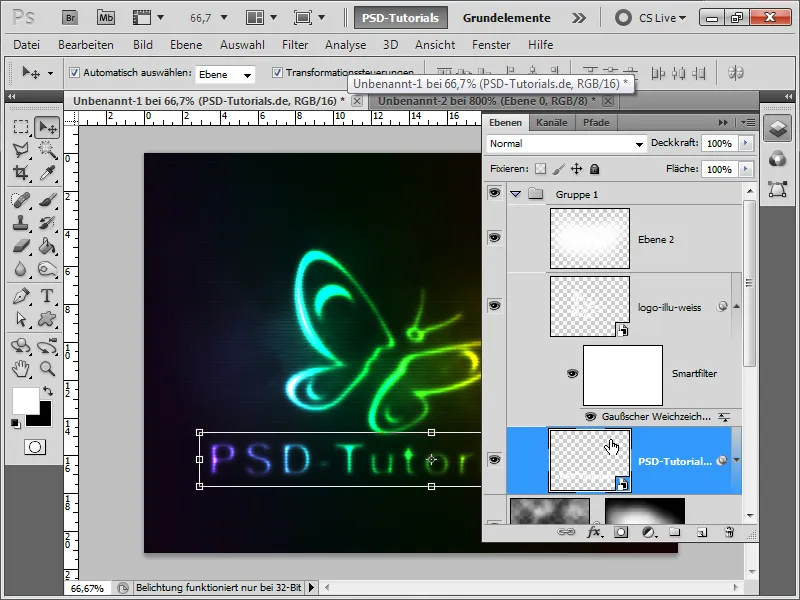
Task: Toggle lock position
Action: click(577, 169)
